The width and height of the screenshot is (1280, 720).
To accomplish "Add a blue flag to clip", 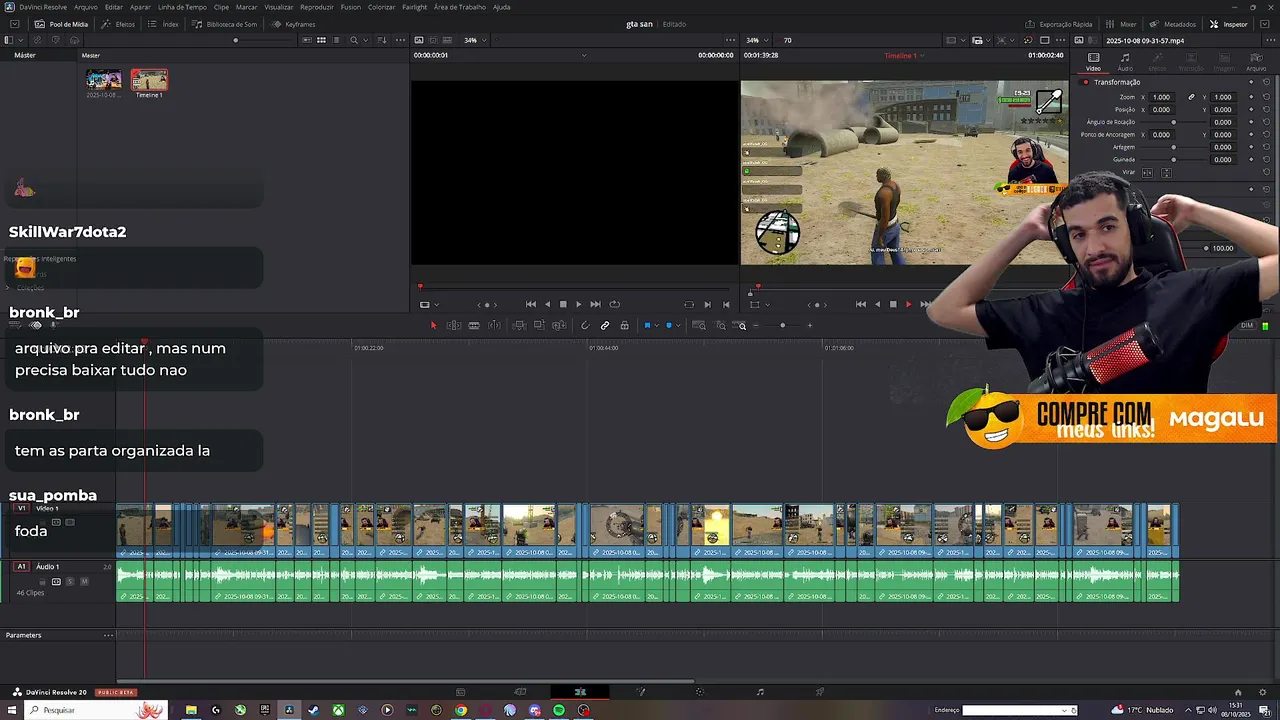I will tap(647, 325).
